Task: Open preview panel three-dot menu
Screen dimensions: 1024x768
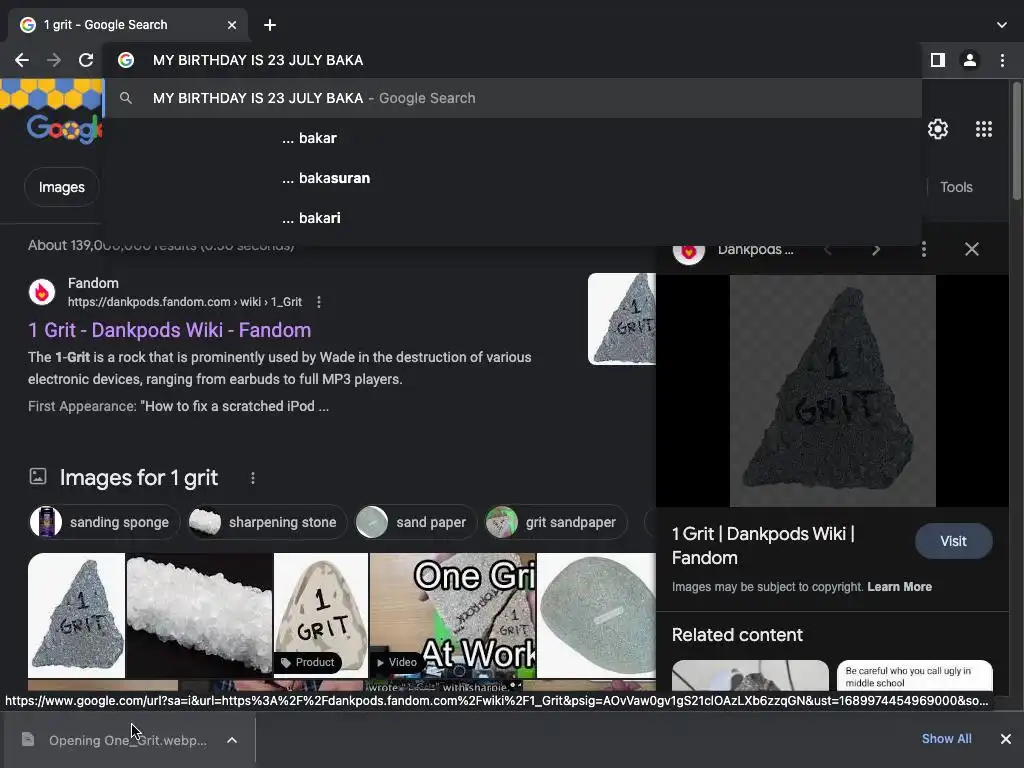Action: 923,249
